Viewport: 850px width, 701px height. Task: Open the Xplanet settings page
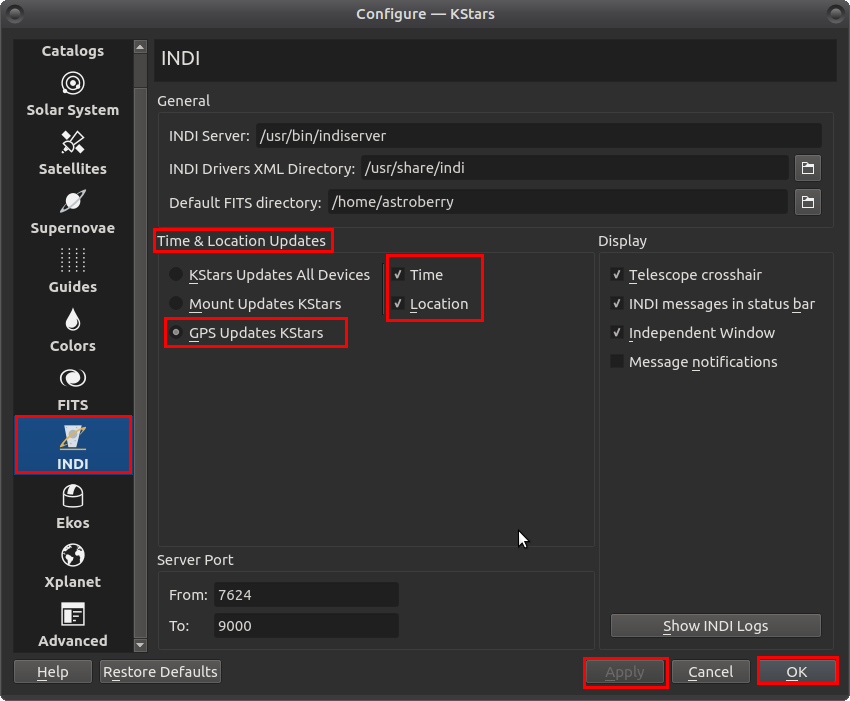(72, 567)
